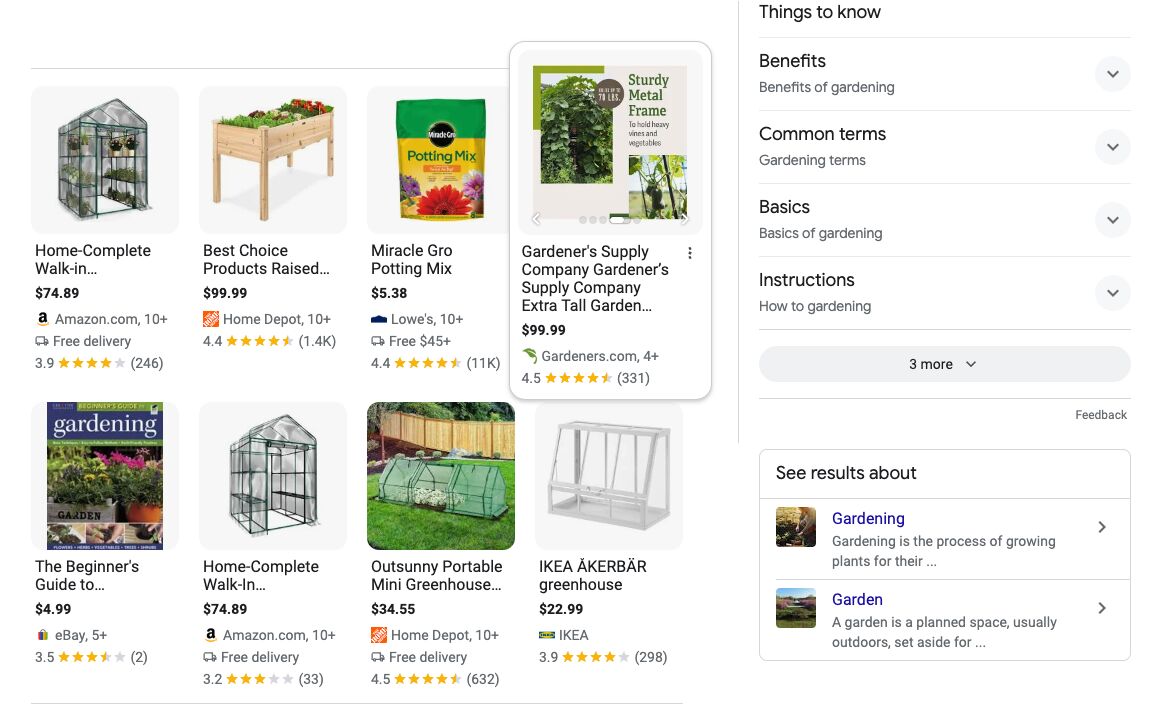
Task: Click the Gardeners.com leaf icon
Action: (530, 355)
